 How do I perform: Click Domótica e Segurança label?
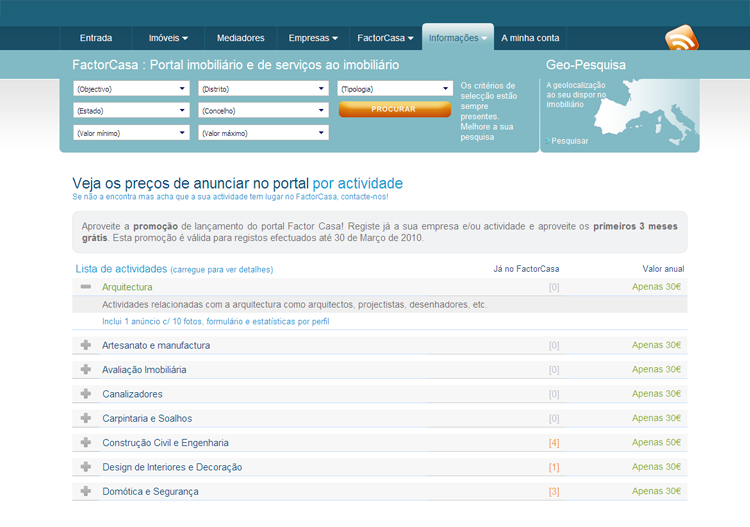click(x=150, y=492)
